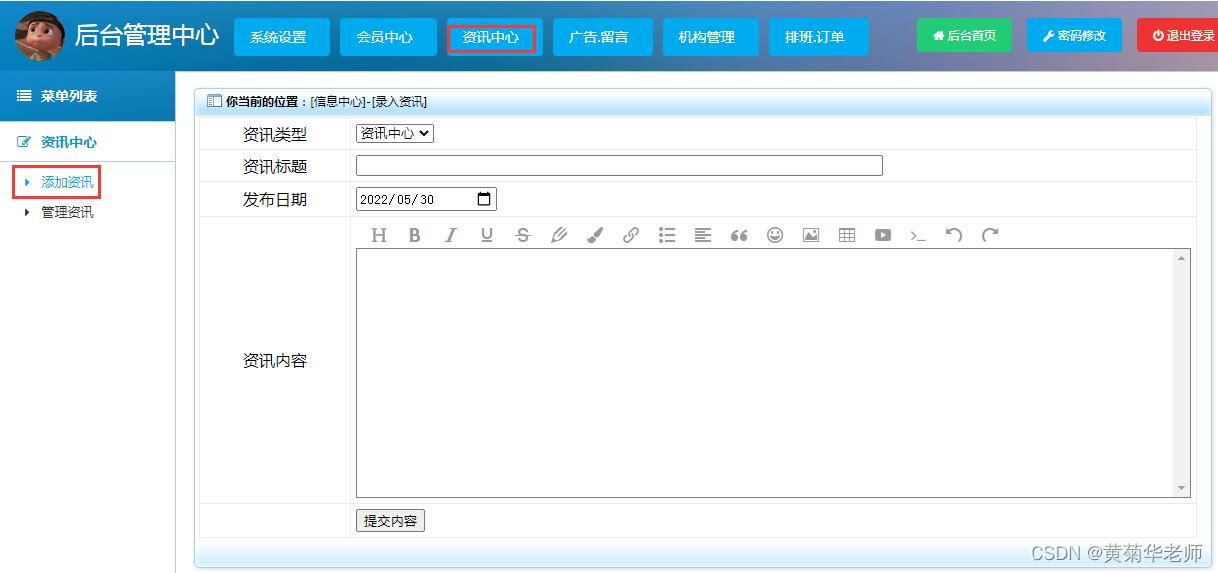
Task: Insert an image via picture icon
Action: pyautogui.click(x=811, y=235)
